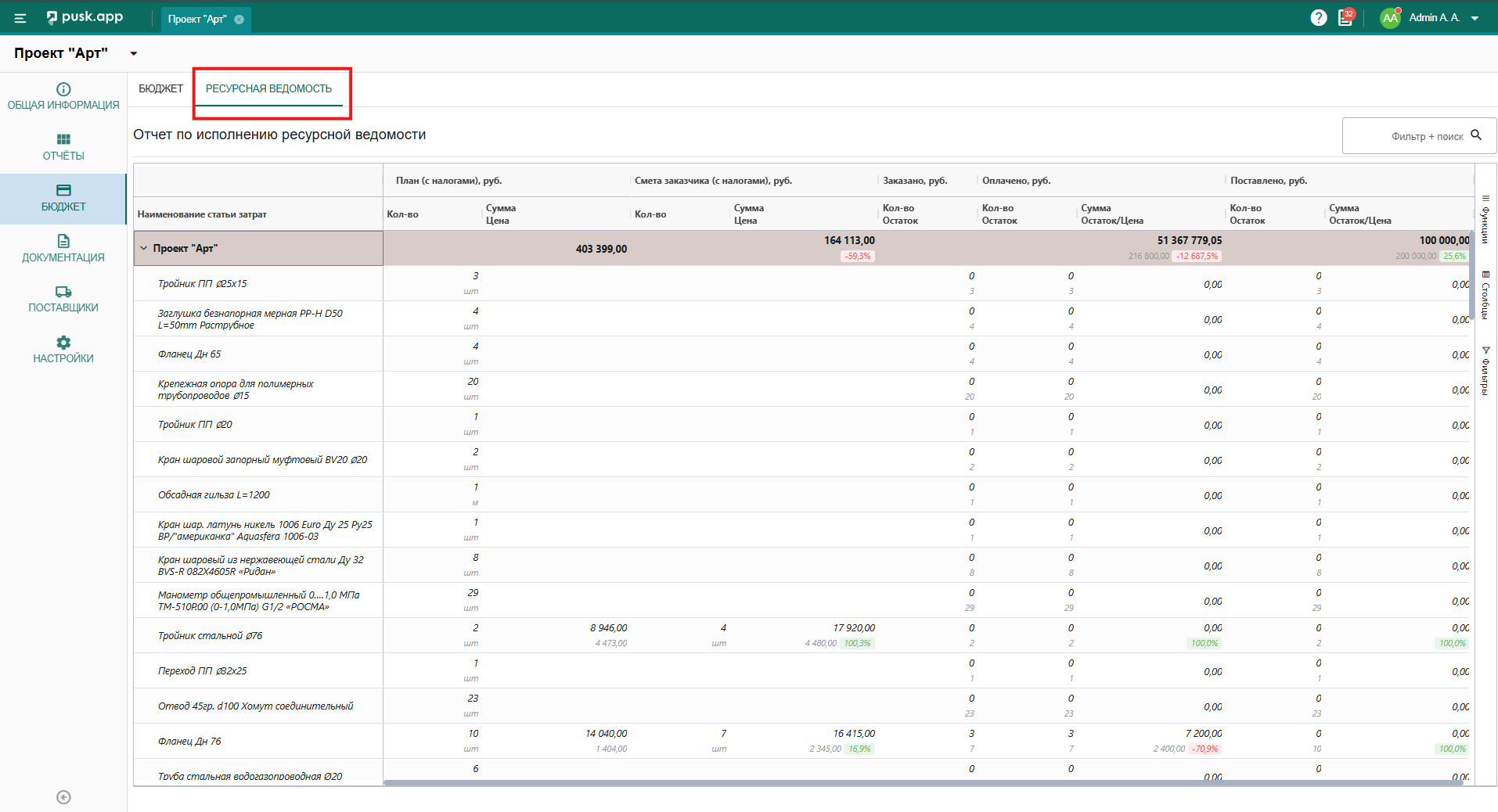Image resolution: width=1498 pixels, height=812 pixels.
Task: Open the Поставщики sidebar section
Action: coord(63,299)
